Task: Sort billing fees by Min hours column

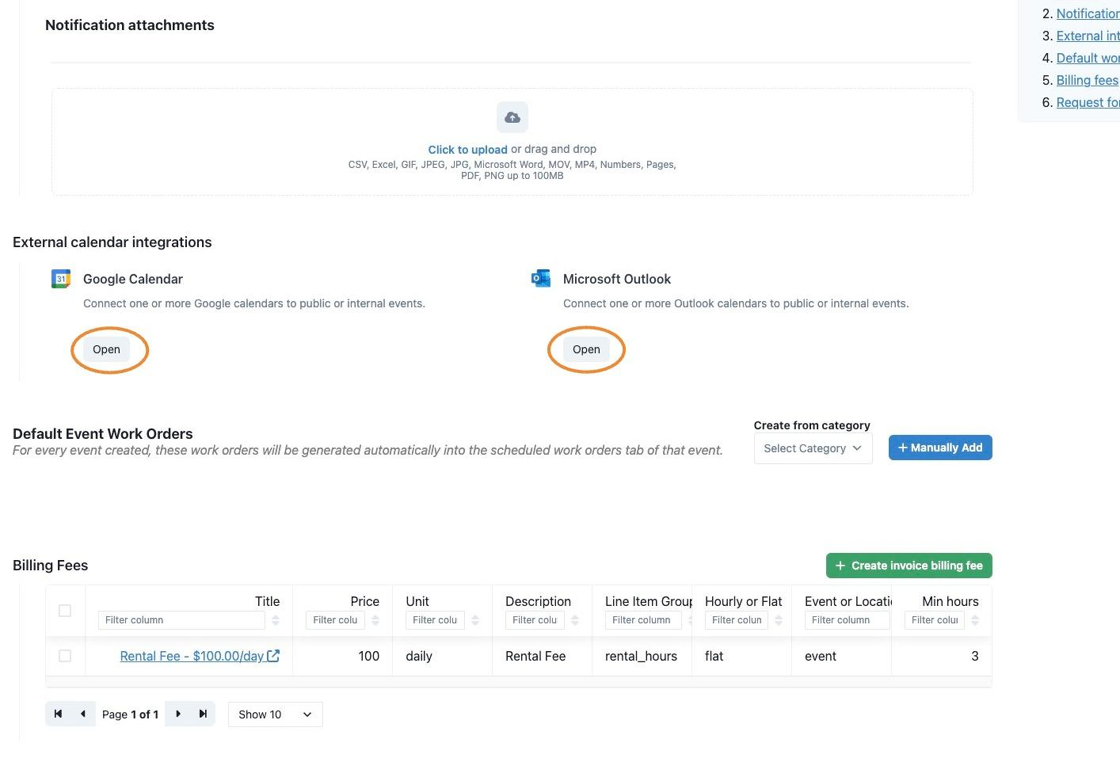Action: (975, 620)
